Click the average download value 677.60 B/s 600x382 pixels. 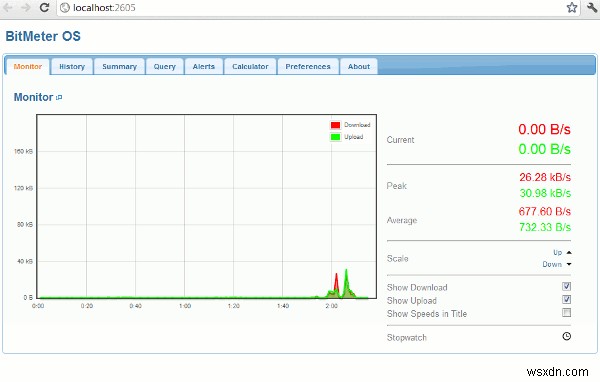[x=545, y=212]
